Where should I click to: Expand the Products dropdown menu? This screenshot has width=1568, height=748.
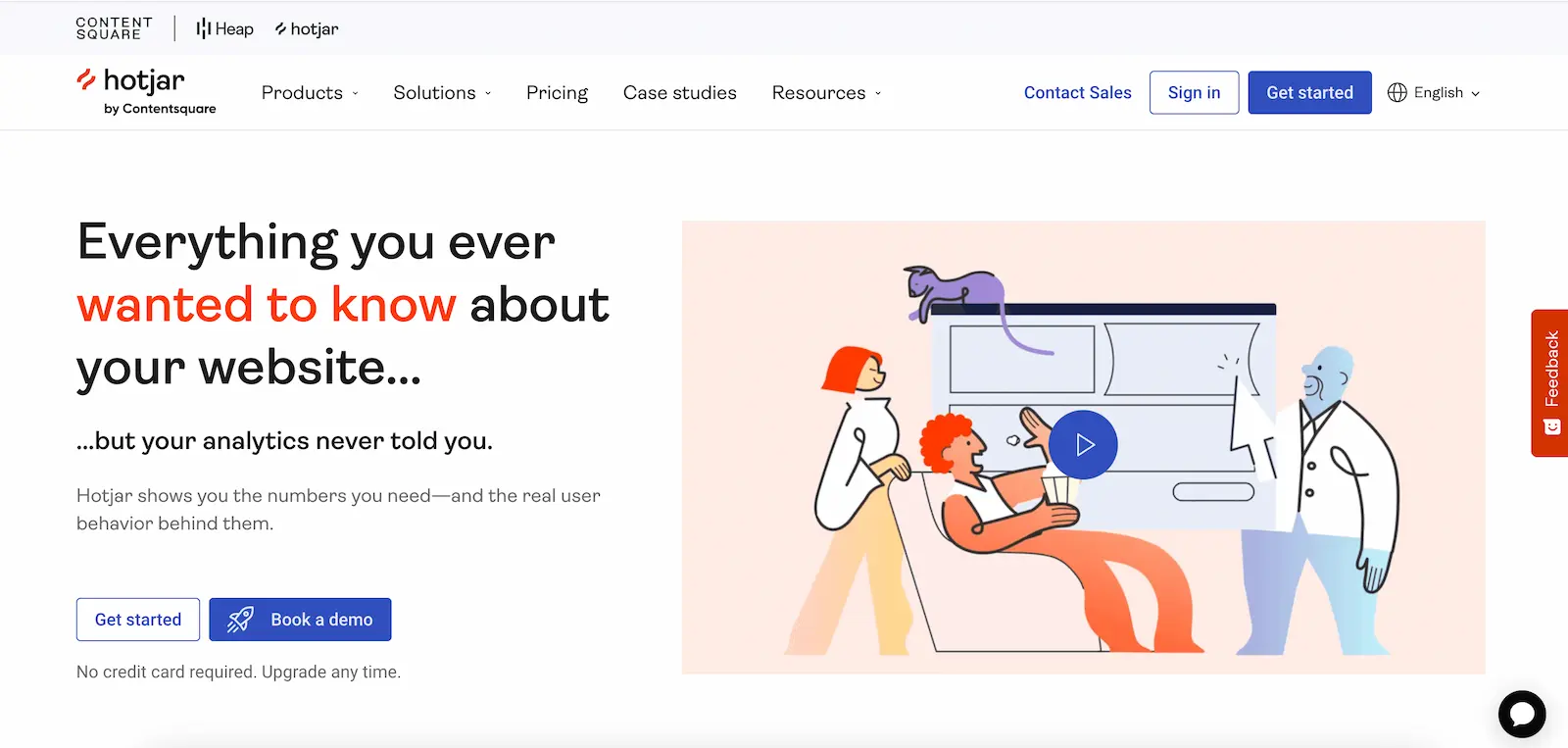[x=310, y=92]
